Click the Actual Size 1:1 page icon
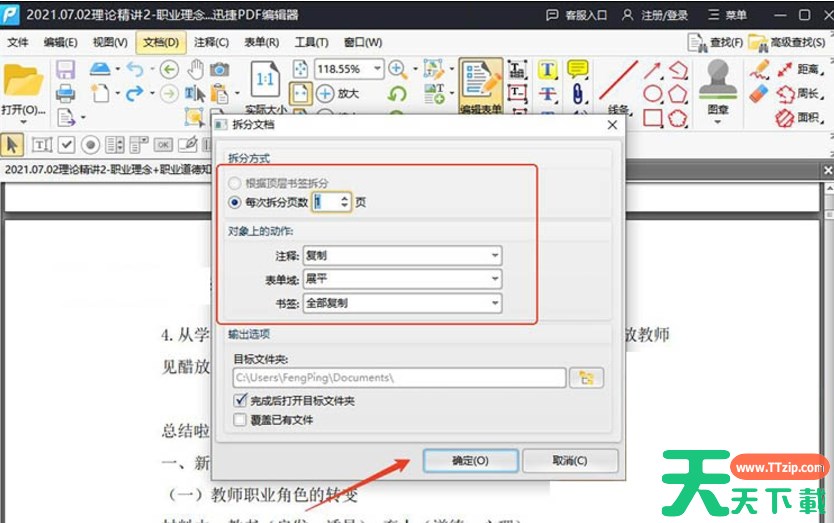The height and width of the screenshot is (523, 834). click(265, 80)
